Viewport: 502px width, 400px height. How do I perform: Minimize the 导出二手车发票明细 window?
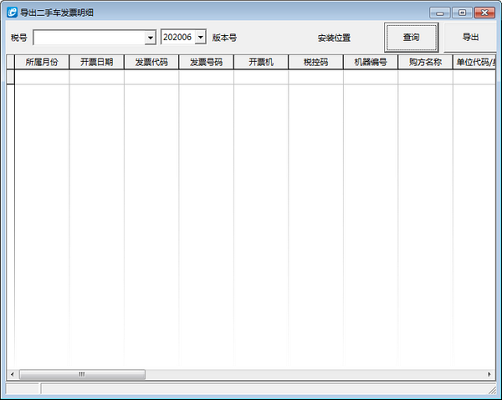pos(440,13)
